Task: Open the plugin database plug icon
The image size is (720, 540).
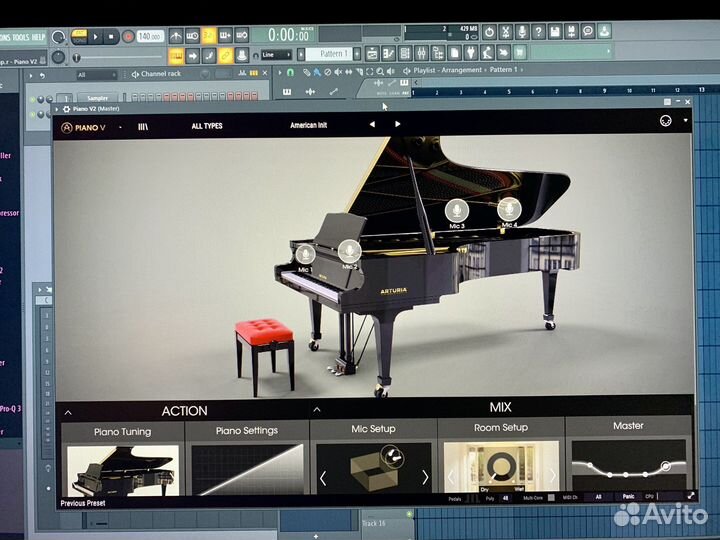Action: tap(471, 52)
